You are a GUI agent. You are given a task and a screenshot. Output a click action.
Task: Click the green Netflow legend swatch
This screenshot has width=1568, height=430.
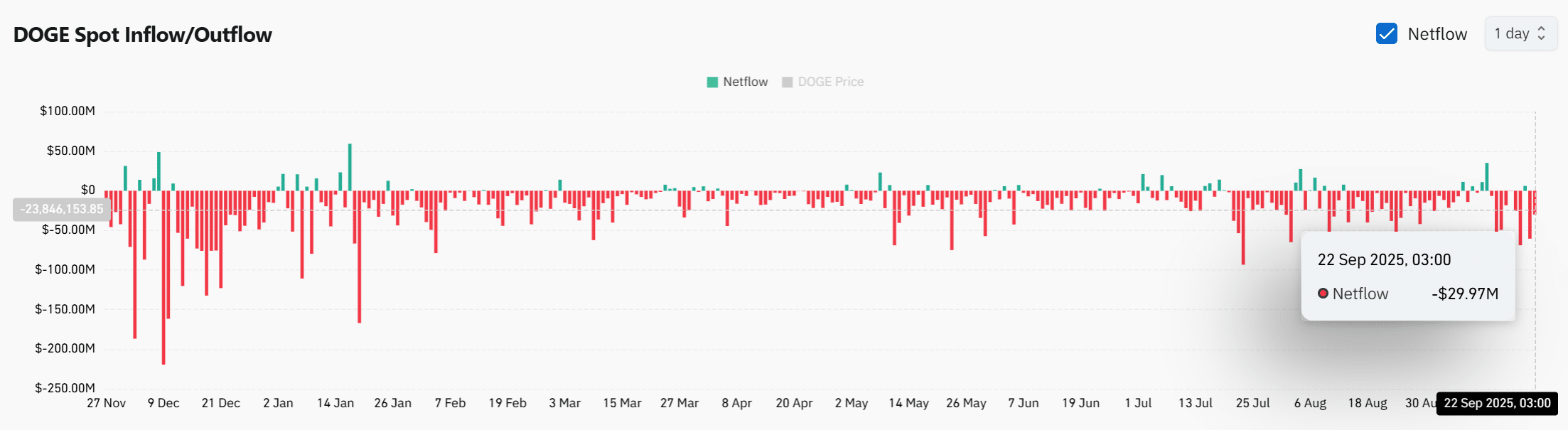click(x=712, y=82)
